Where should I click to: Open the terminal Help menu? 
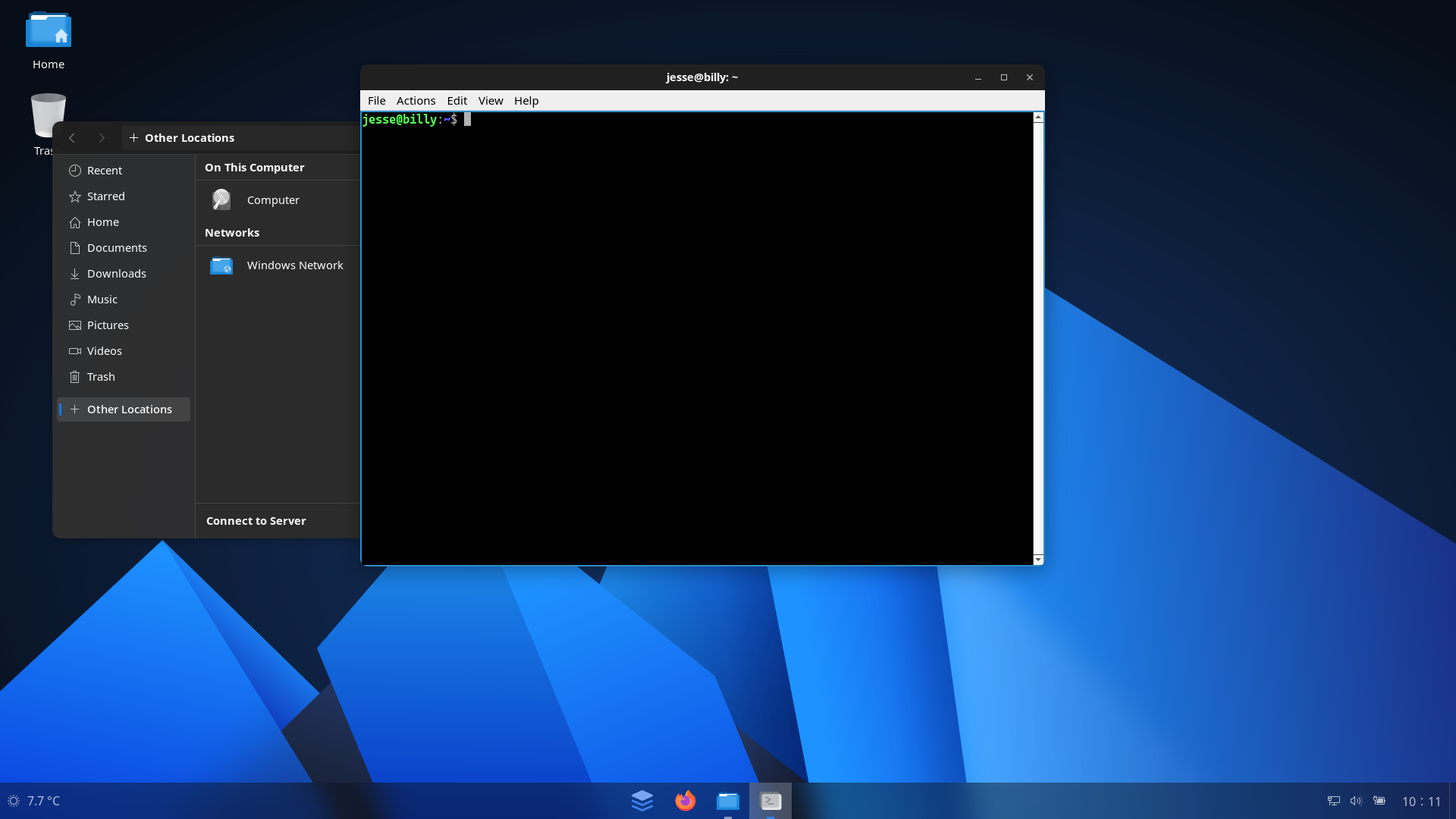tap(526, 101)
